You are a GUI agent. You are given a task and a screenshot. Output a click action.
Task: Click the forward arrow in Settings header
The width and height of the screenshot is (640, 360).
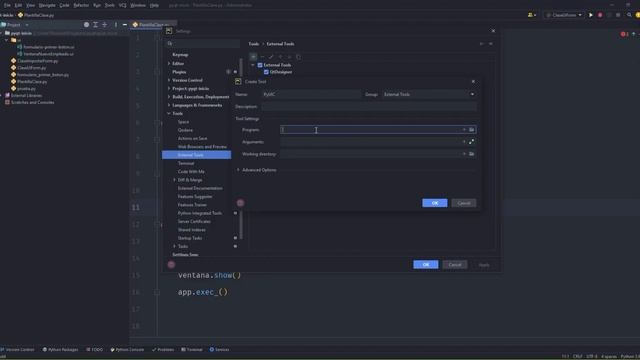point(491,44)
